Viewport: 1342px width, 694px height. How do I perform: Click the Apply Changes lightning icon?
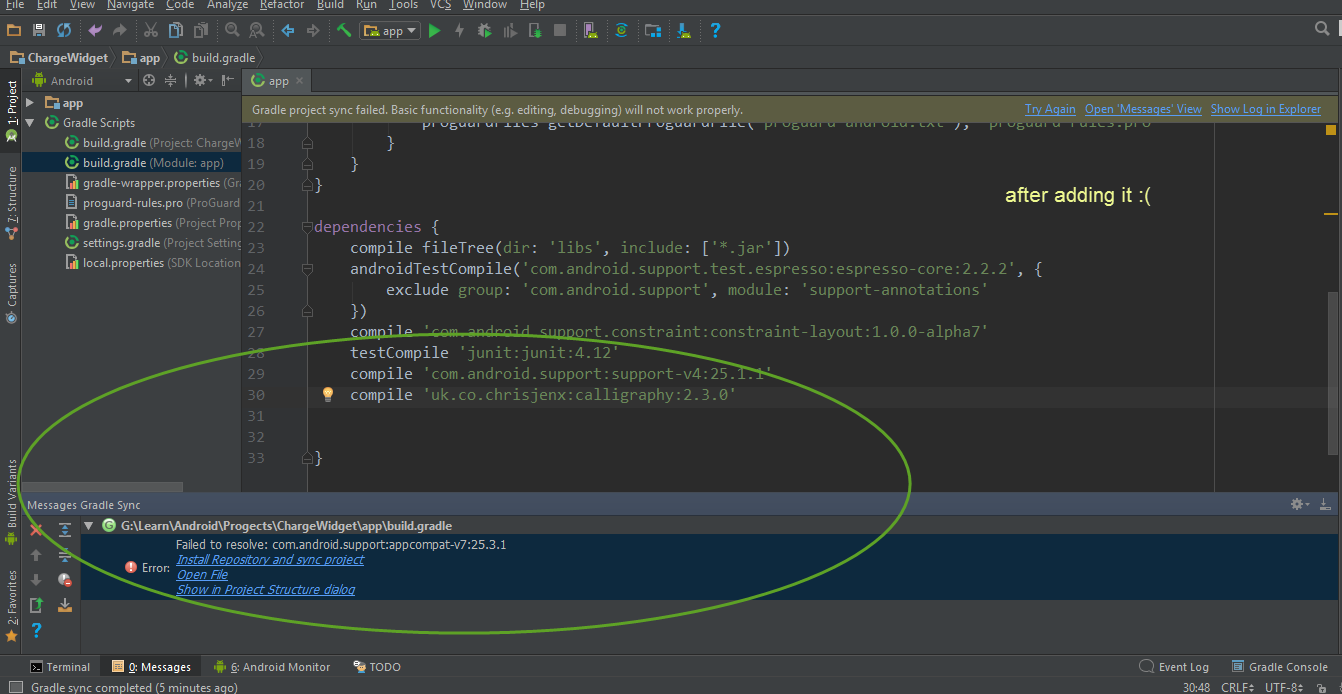tap(460, 31)
